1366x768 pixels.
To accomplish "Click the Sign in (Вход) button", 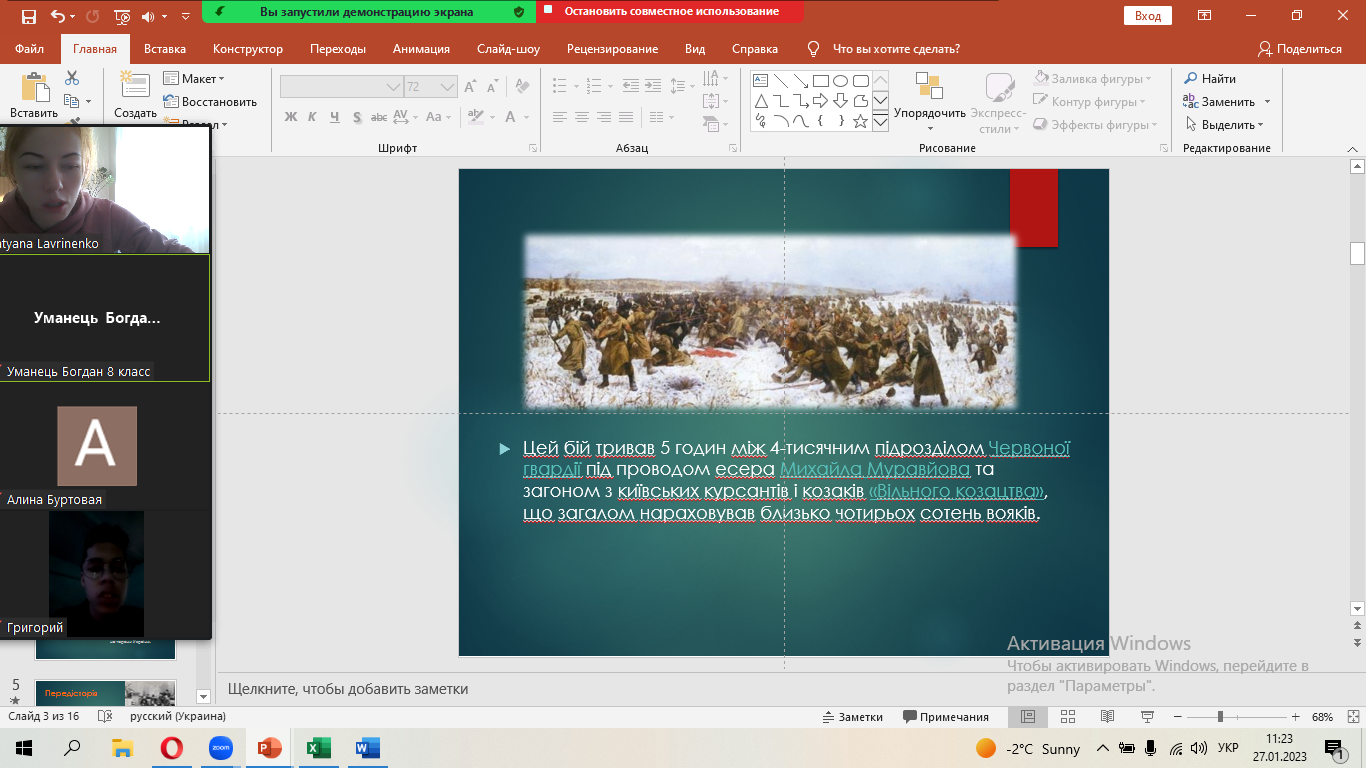I will click(1148, 16).
